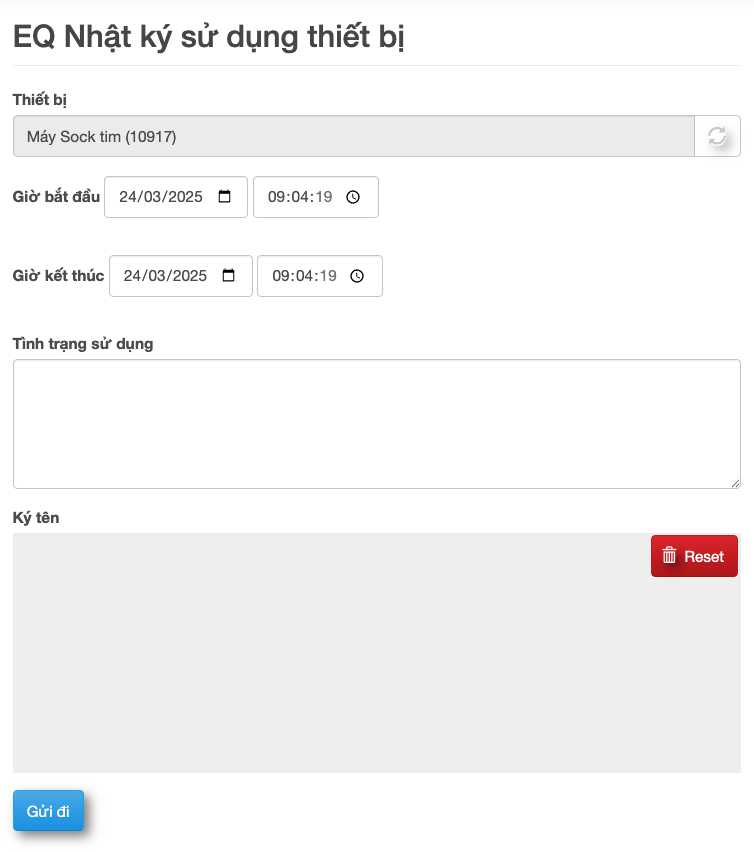The width and height of the screenshot is (754, 852).
Task: Click the text area resize handle corner
Action: point(735,483)
